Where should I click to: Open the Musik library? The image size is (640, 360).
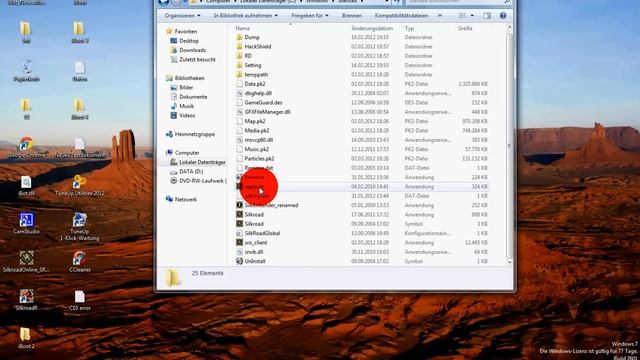[x=186, y=106]
